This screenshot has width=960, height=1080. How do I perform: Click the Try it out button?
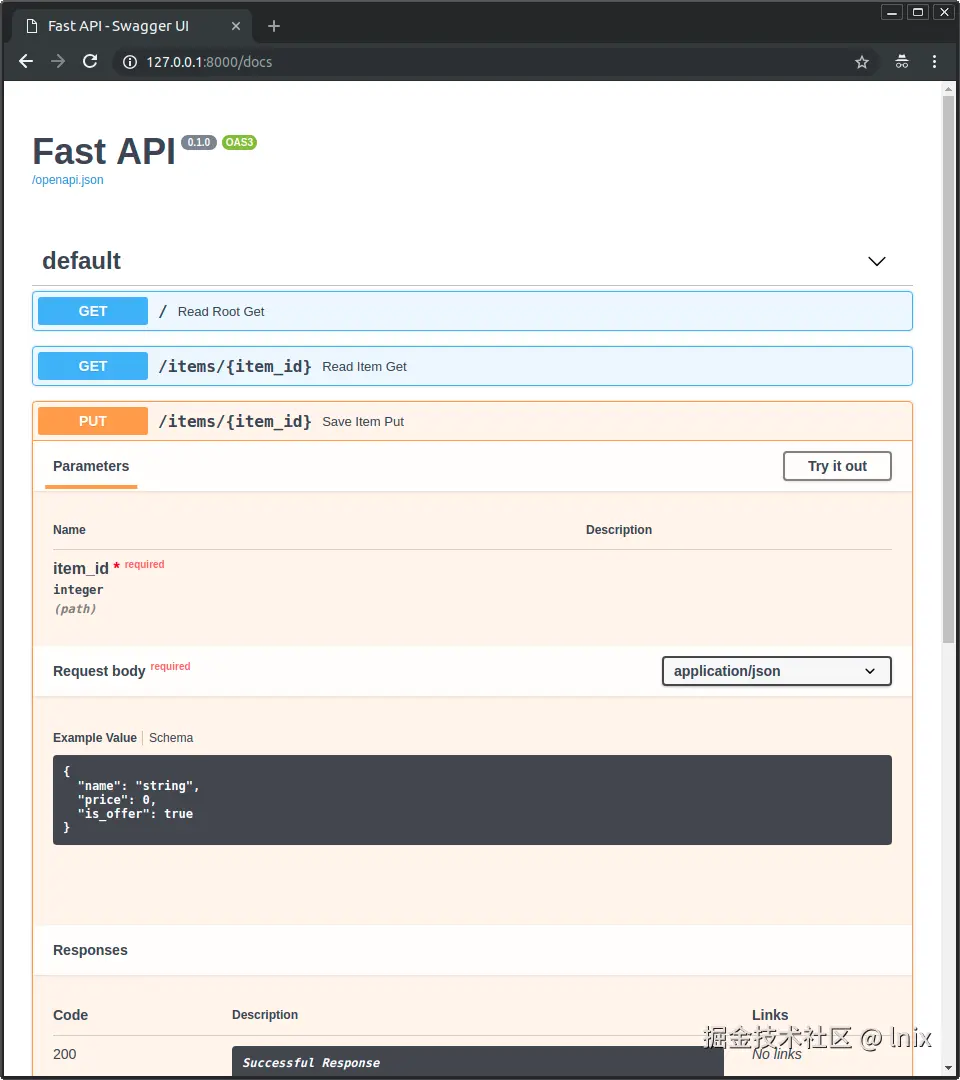click(x=837, y=466)
